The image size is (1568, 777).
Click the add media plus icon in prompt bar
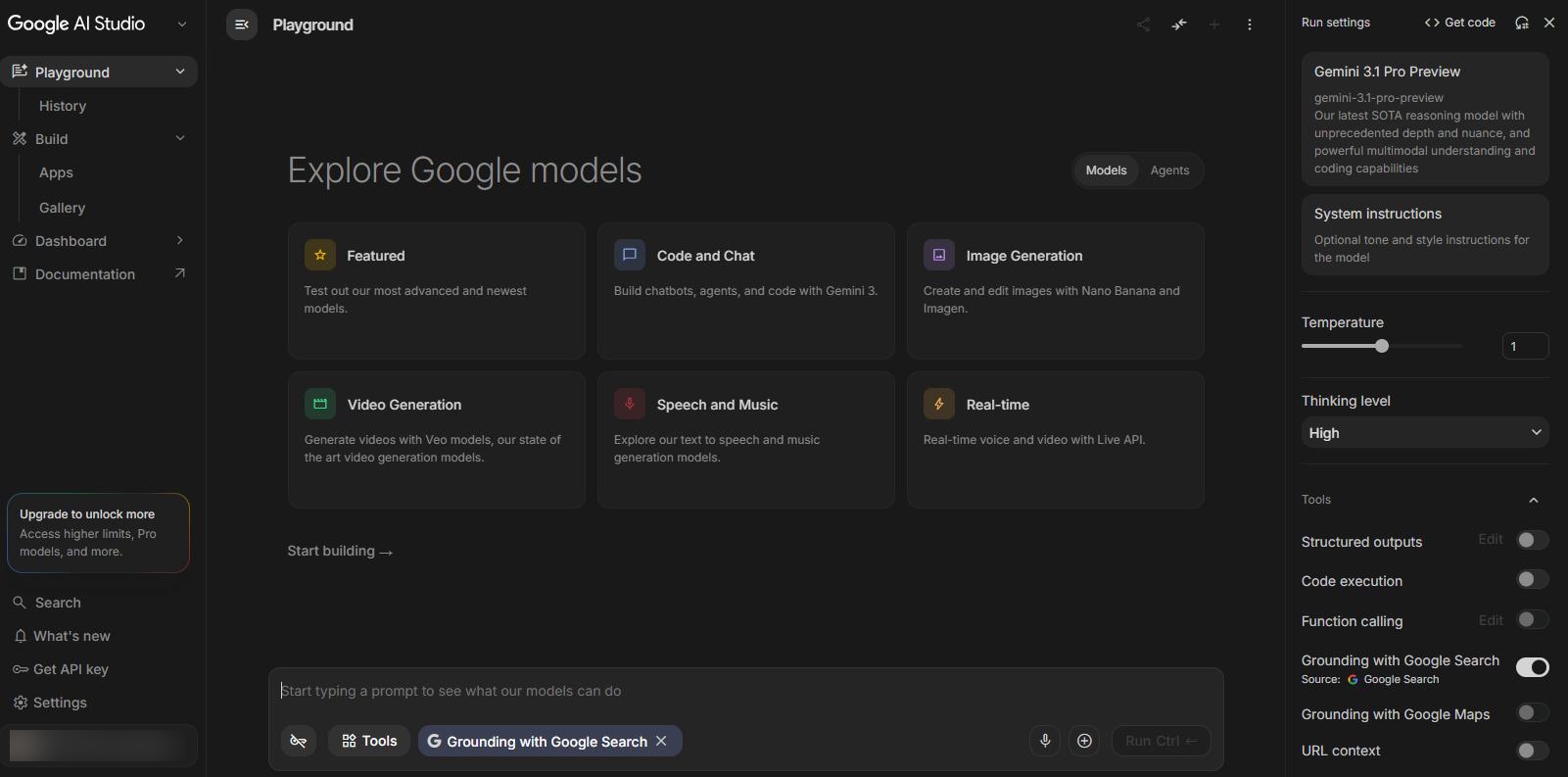[x=1084, y=741]
